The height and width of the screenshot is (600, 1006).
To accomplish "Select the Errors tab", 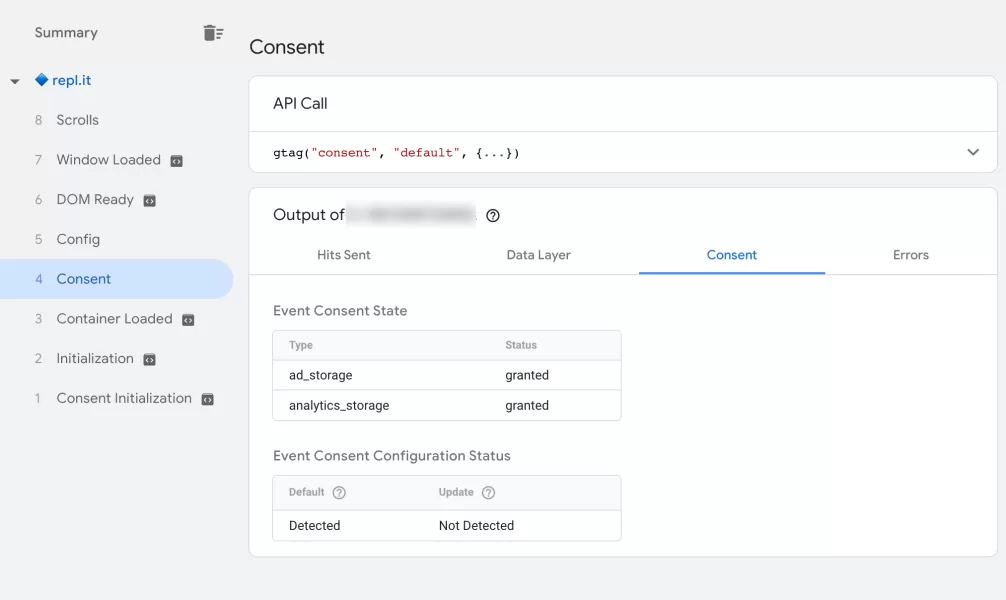I will pos(910,255).
